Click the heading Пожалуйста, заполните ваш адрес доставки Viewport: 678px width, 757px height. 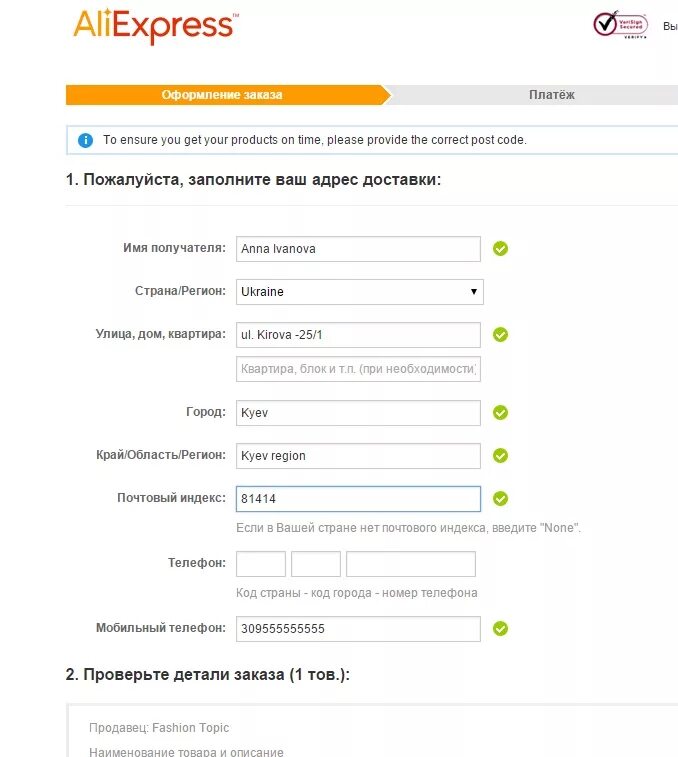[254, 180]
